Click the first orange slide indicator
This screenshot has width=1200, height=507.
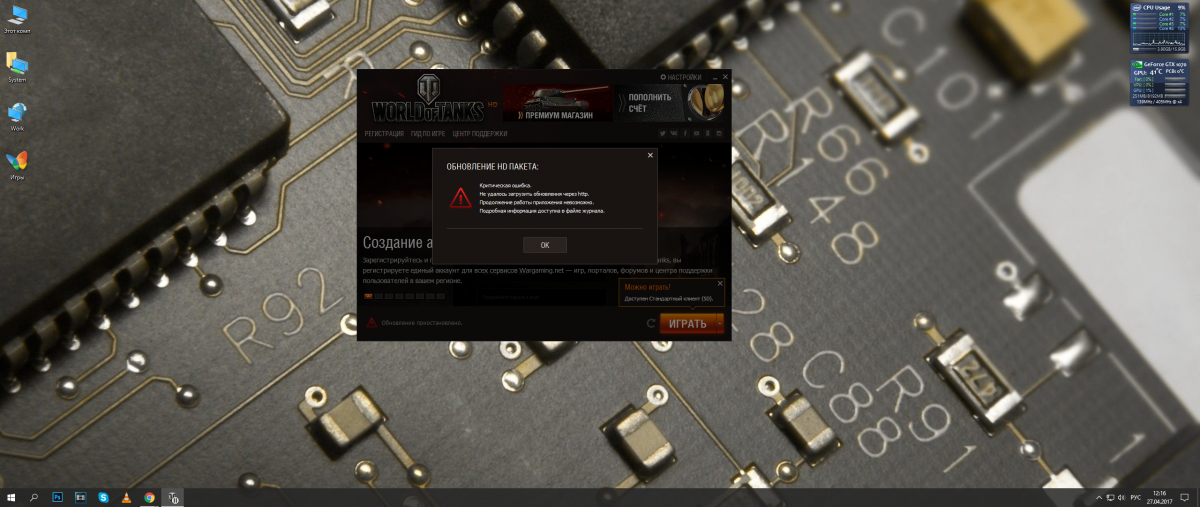click(x=368, y=296)
